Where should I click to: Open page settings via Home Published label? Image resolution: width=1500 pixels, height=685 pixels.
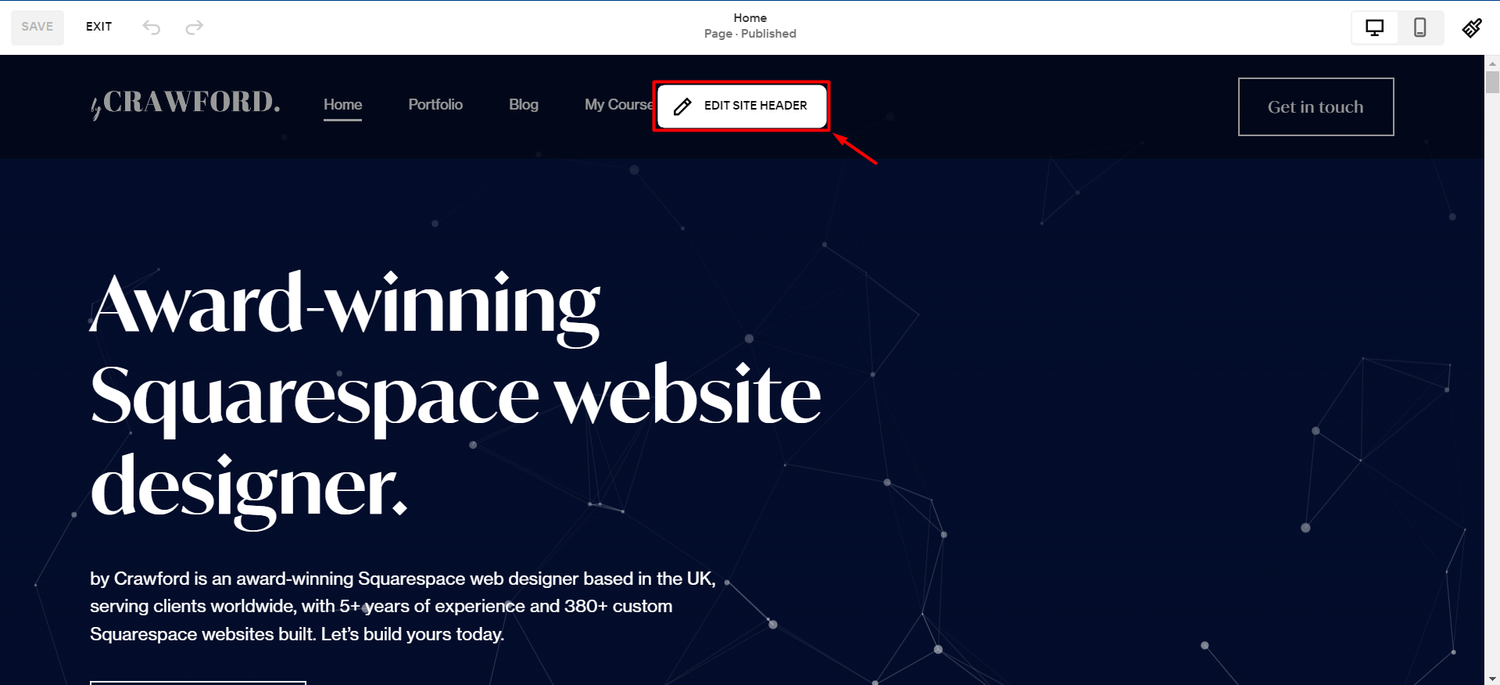click(x=749, y=25)
